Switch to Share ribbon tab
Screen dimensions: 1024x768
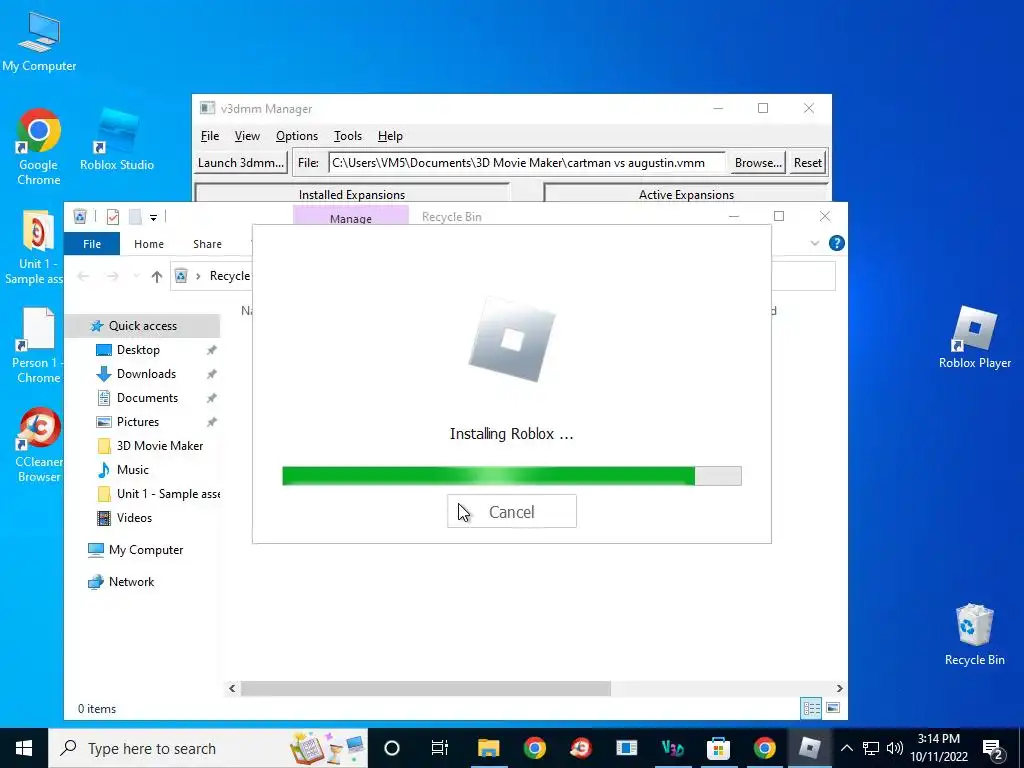(207, 244)
